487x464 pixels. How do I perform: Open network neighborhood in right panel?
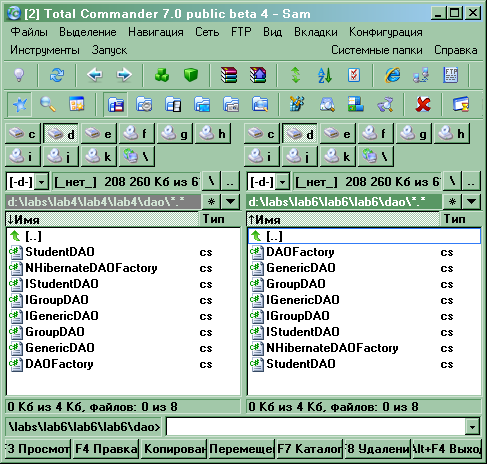pos(376,156)
